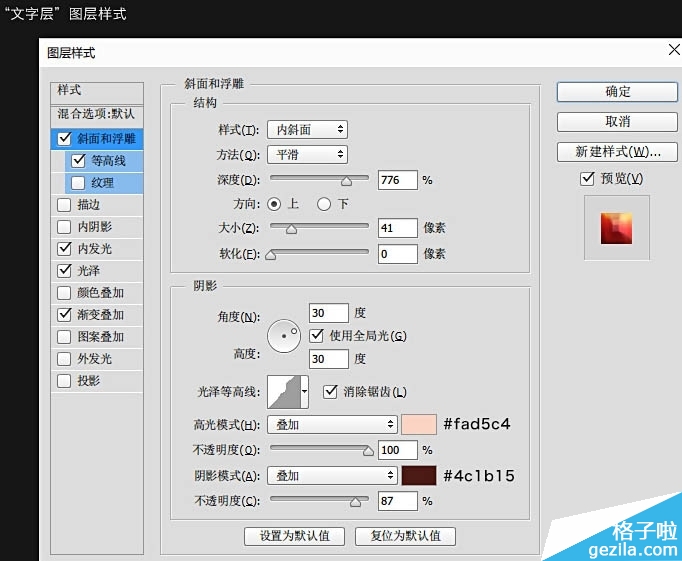Click the style preview thumbnail
This screenshot has height=561, width=682.
pyautogui.click(x=617, y=228)
